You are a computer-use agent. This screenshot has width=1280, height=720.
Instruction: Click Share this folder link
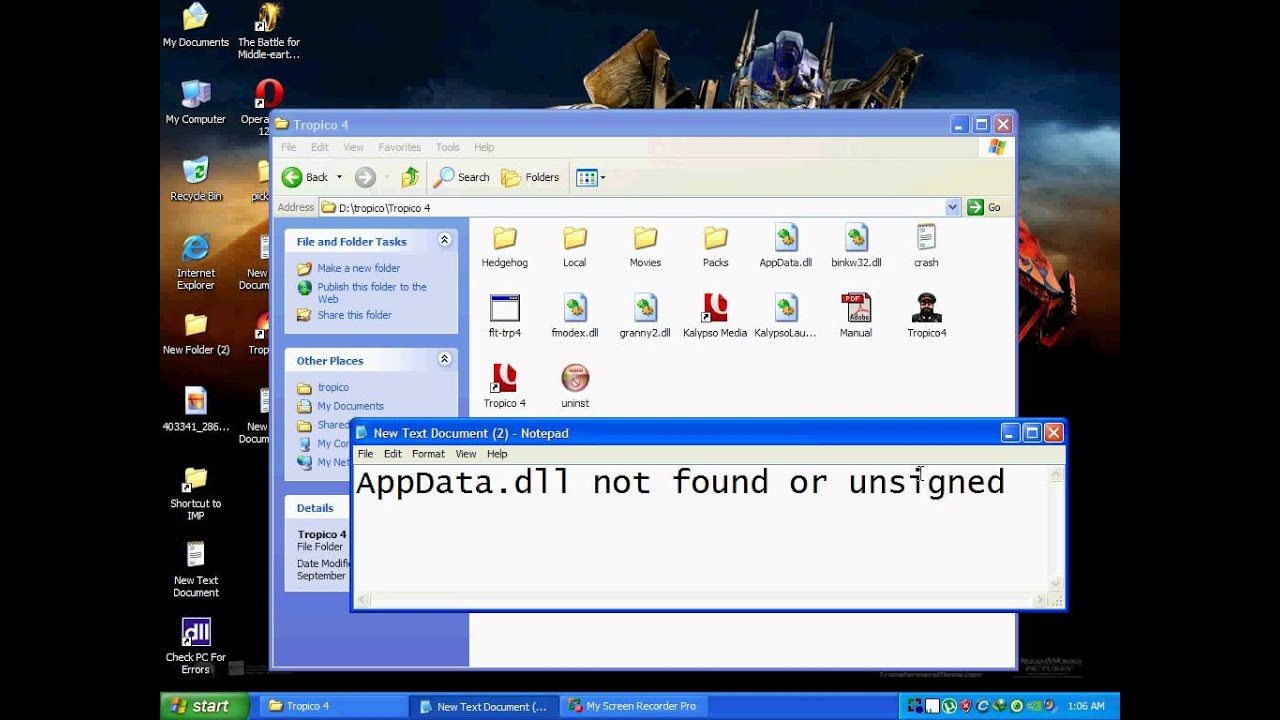coord(354,315)
